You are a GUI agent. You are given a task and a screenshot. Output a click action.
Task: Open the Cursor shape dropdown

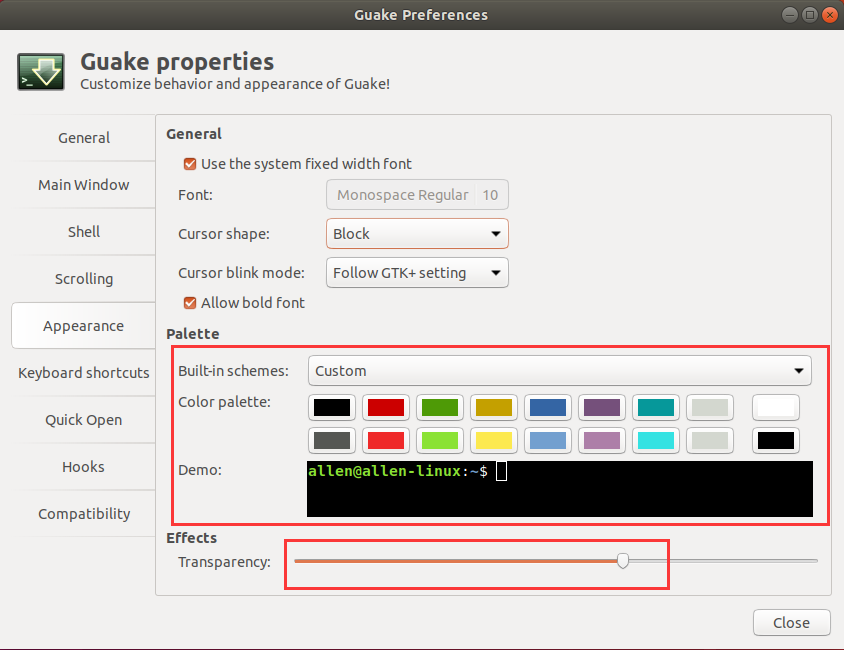click(417, 234)
